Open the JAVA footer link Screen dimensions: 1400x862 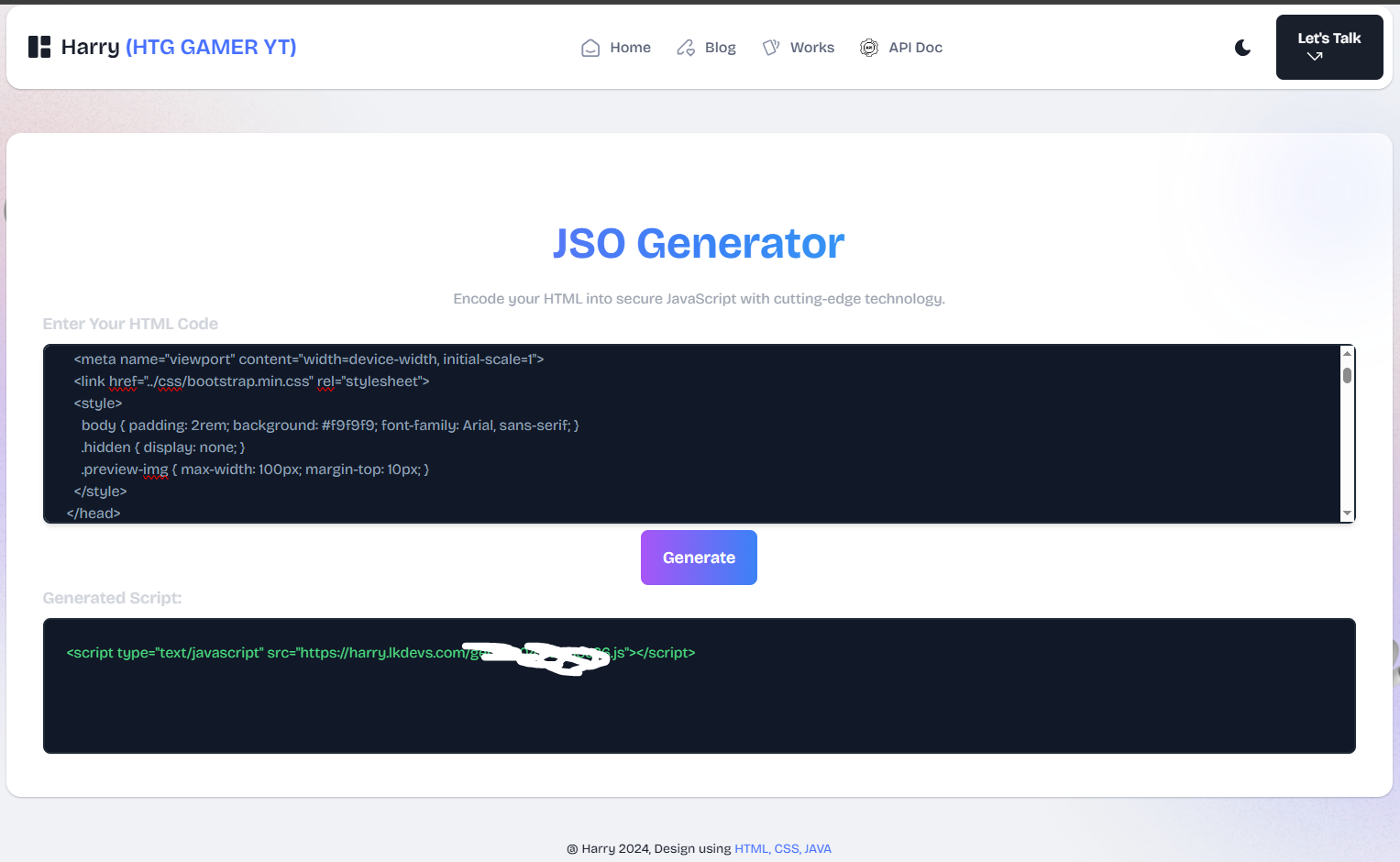[x=818, y=849]
